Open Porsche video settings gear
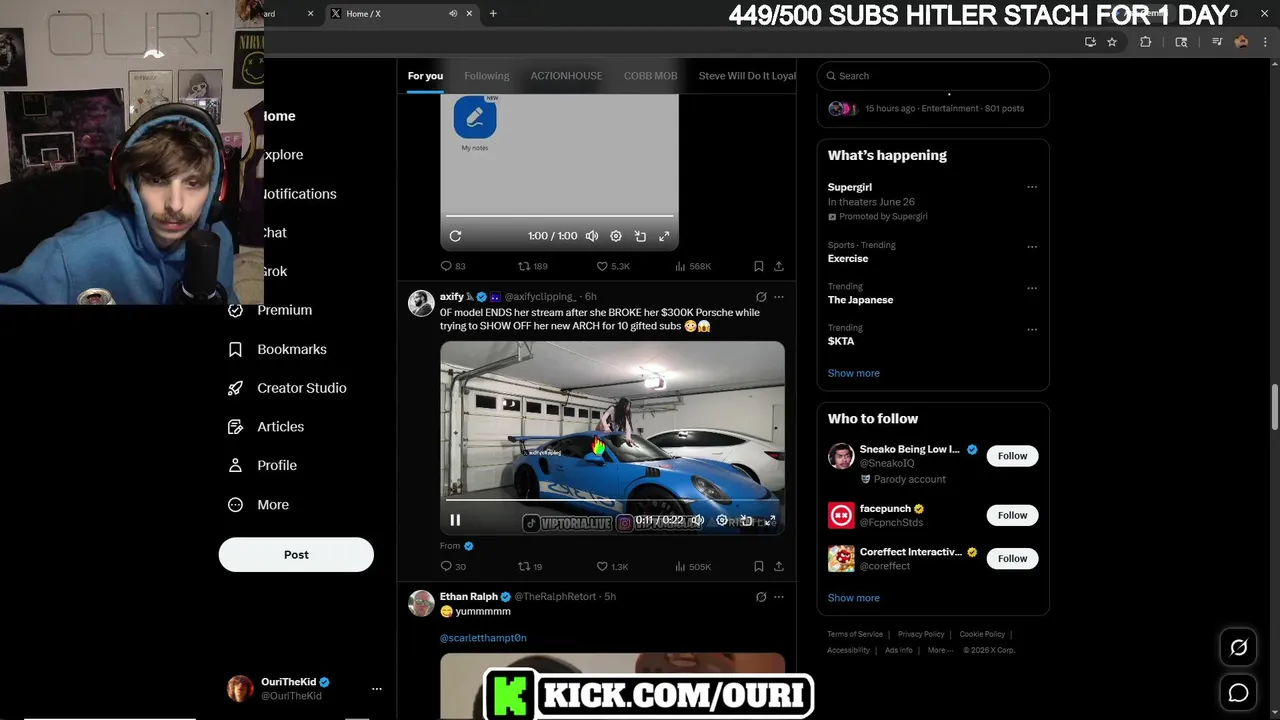The height and width of the screenshot is (720, 1280). pyautogui.click(x=722, y=520)
